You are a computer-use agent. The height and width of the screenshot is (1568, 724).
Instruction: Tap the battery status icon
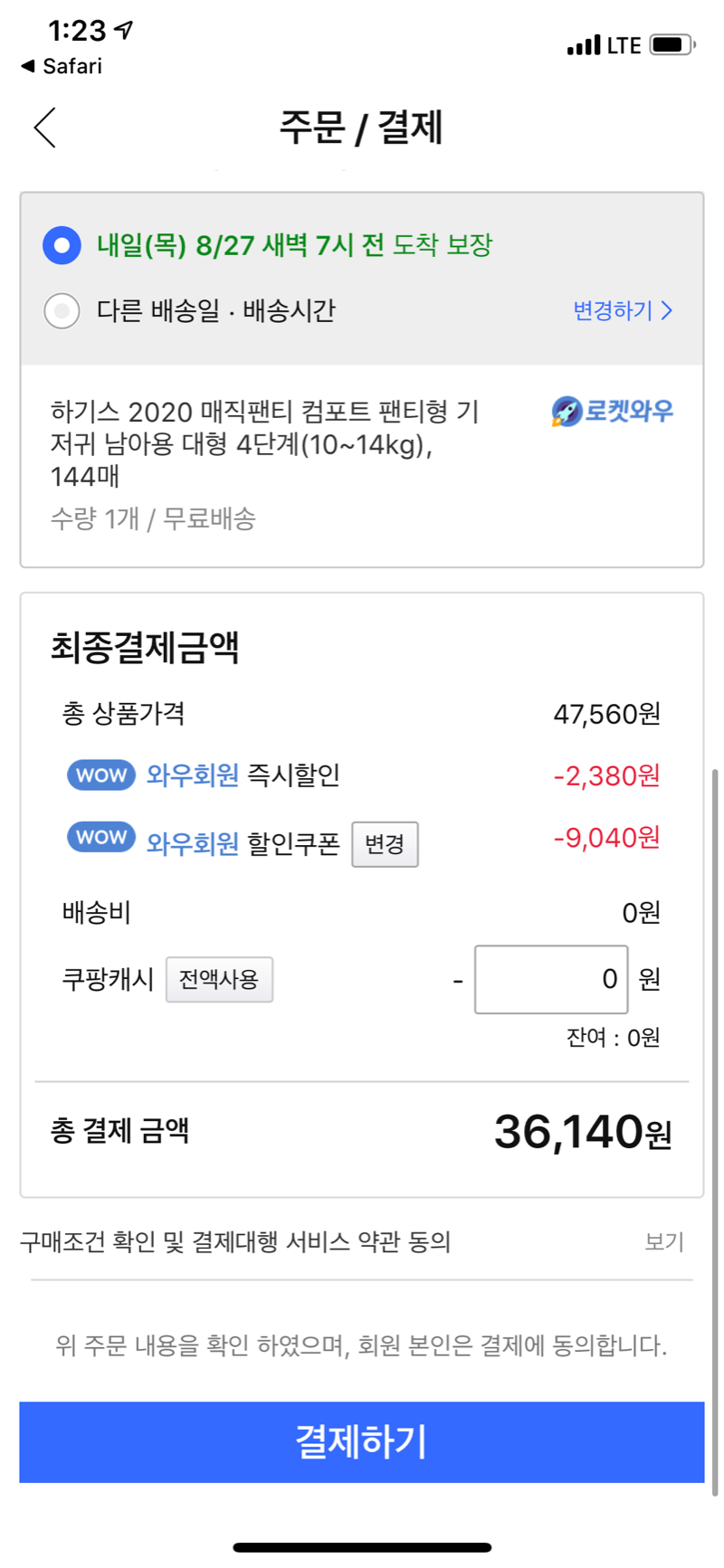(672, 44)
